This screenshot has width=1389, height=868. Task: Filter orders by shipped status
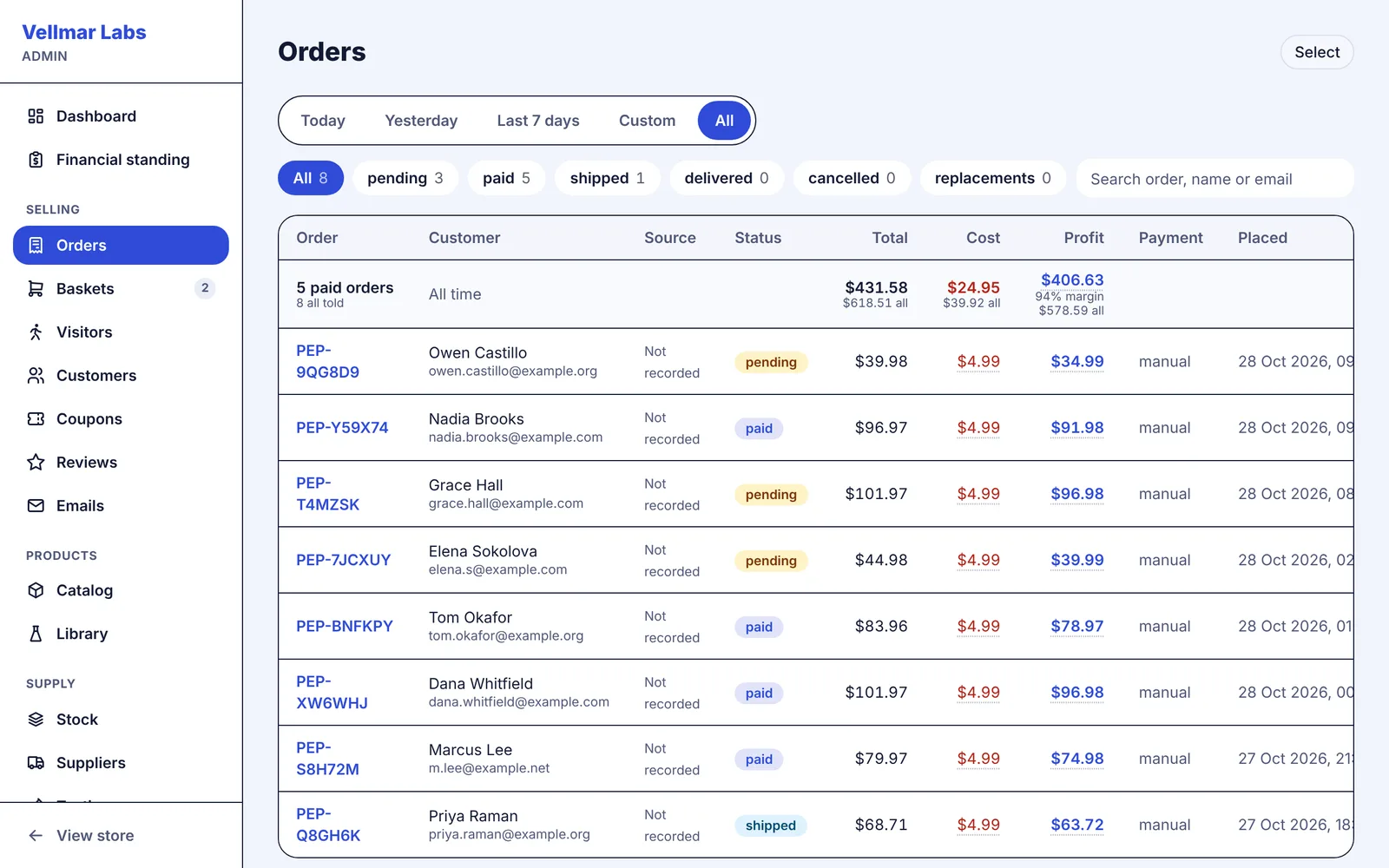608,178
